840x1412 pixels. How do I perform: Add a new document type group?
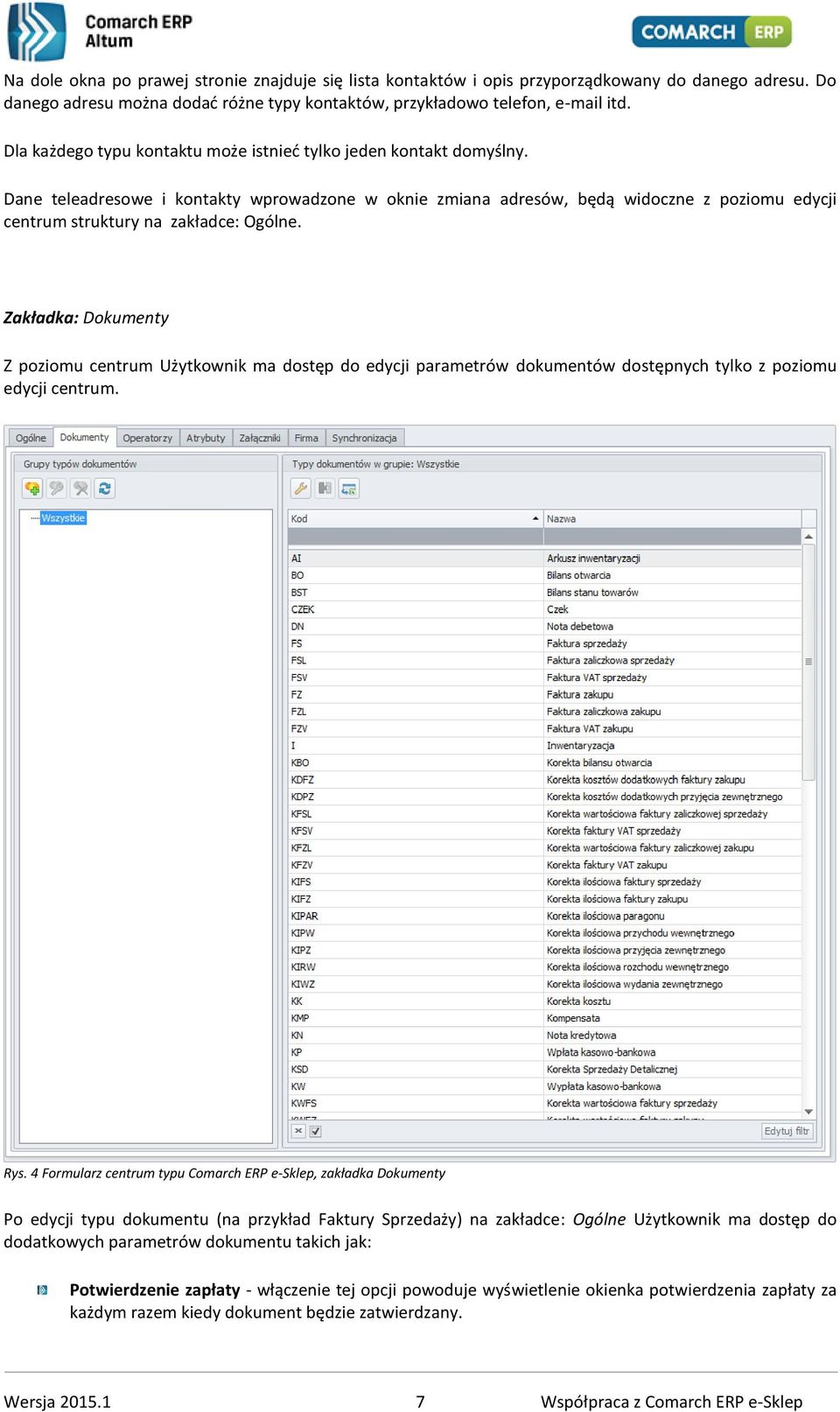(32, 488)
